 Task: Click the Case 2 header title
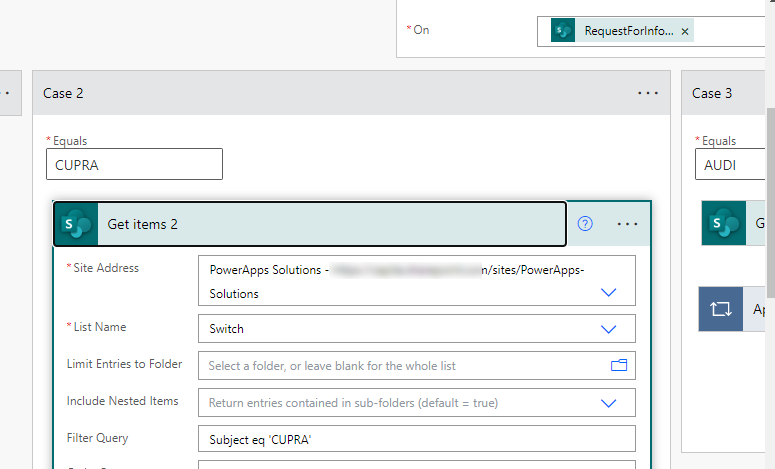(x=63, y=93)
